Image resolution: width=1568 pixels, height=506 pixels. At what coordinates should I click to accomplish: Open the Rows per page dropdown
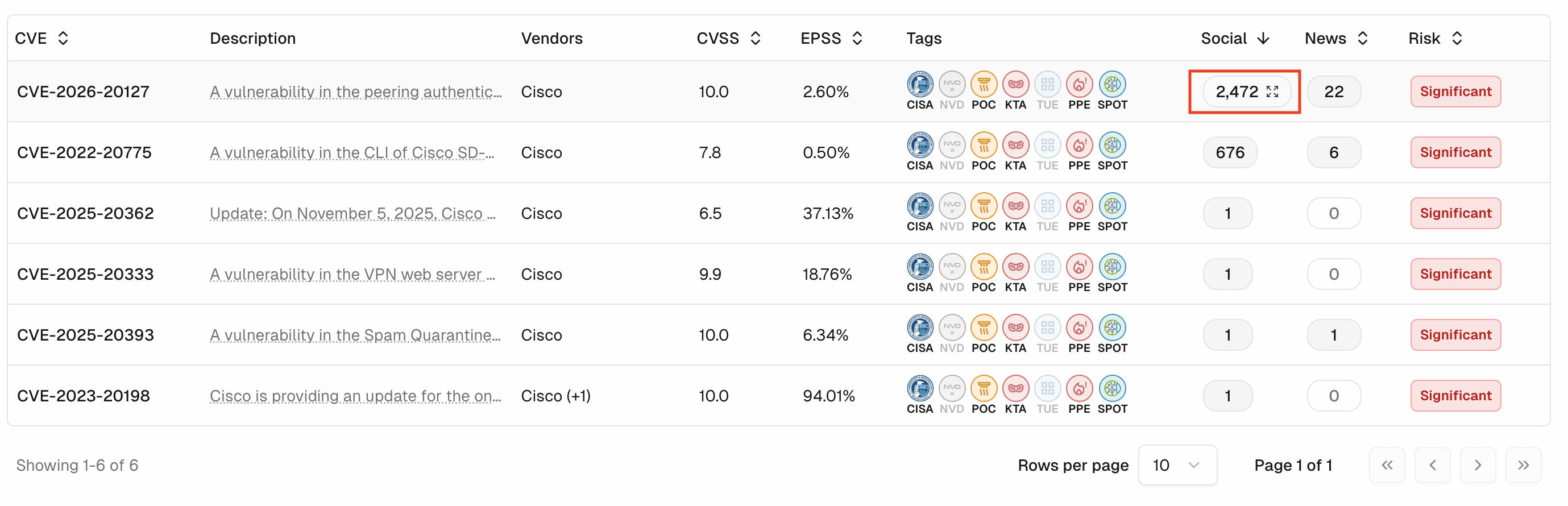pyautogui.click(x=1177, y=465)
